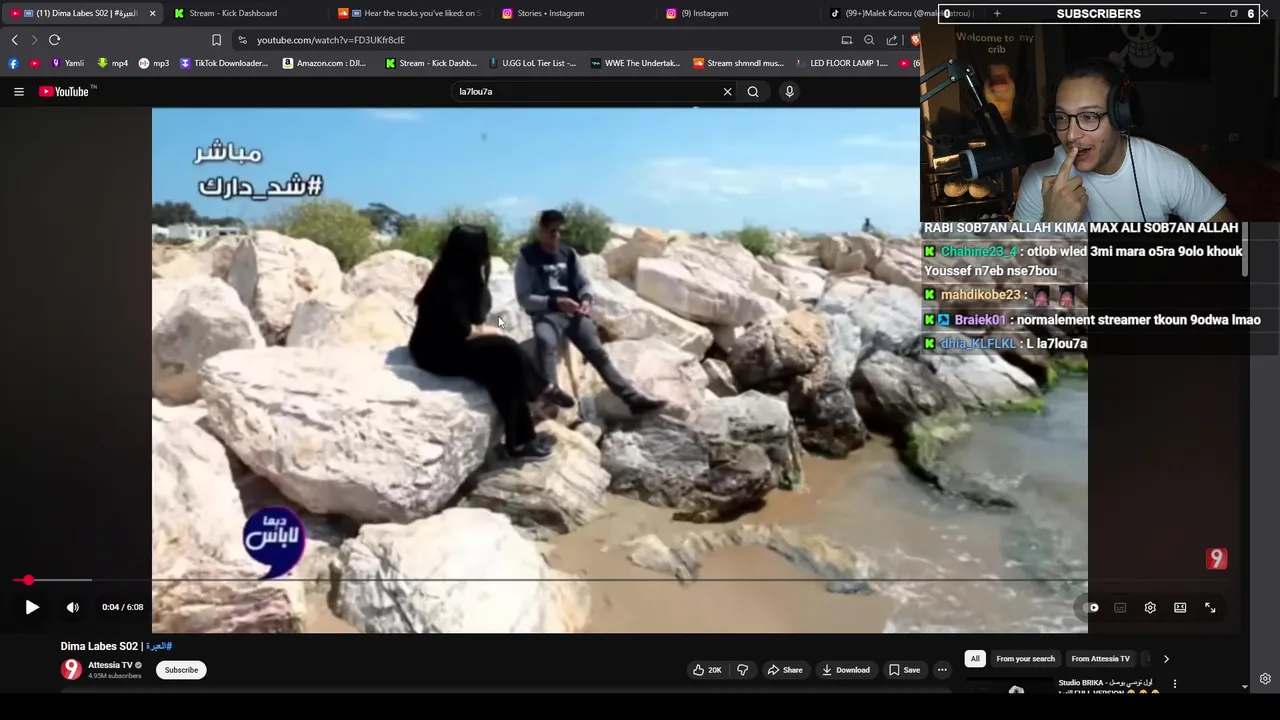
Task: Dislike the video
Action: pos(742,670)
